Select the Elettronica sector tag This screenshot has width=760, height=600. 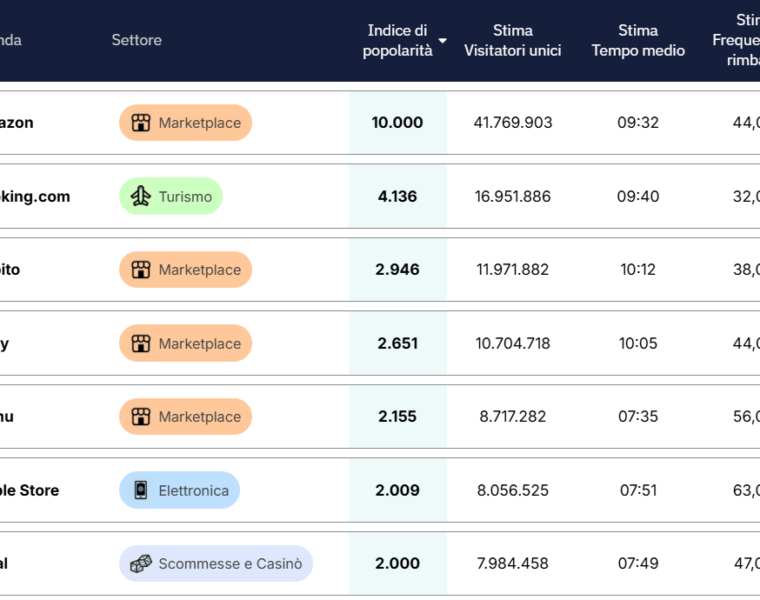179,490
